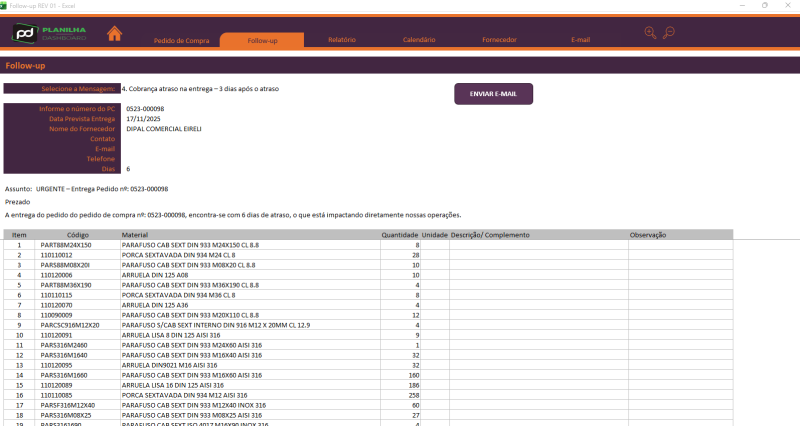Screen dimensions: 800x426
Task: Click the Home house icon
Action: click(115, 34)
